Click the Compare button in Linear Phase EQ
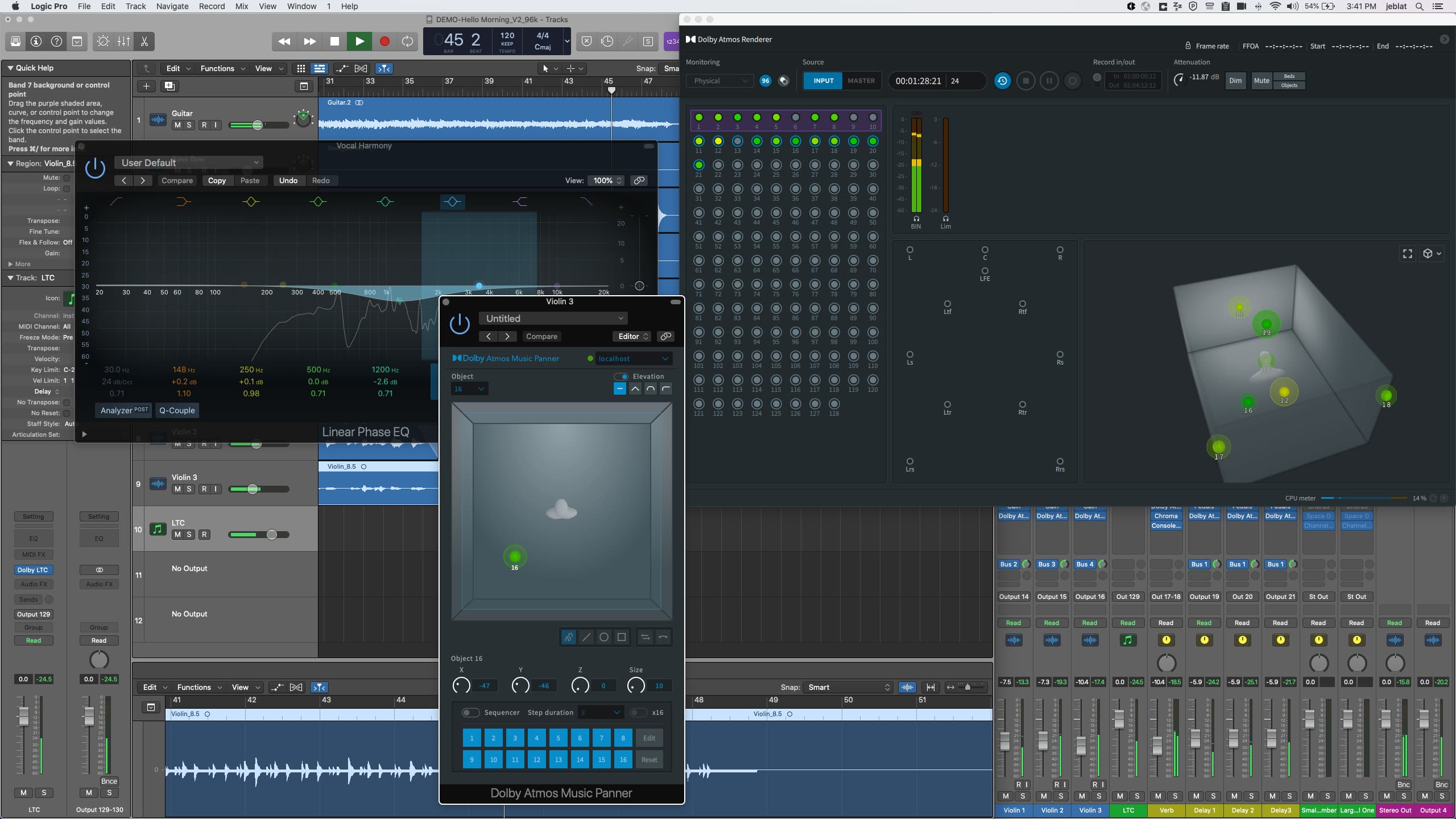The width and height of the screenshot is (1456, 819). click(176, 180)
